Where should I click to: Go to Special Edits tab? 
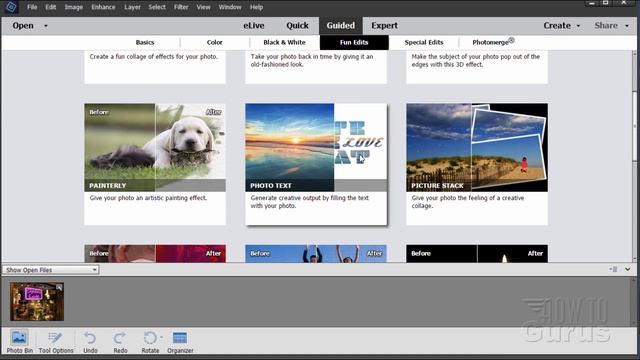(x=424, y=42)
